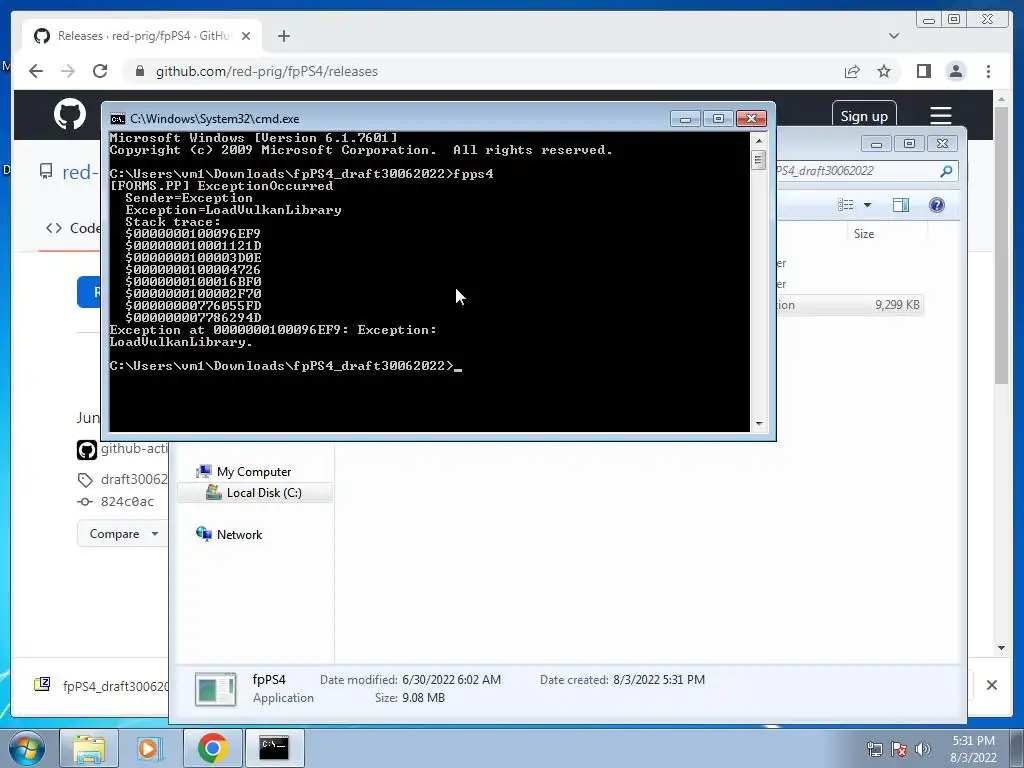Close the Releases red-prig/fpPS4 tab
Image resolution: width=1024 pixels, height=768 pixels.
[246, 36]
